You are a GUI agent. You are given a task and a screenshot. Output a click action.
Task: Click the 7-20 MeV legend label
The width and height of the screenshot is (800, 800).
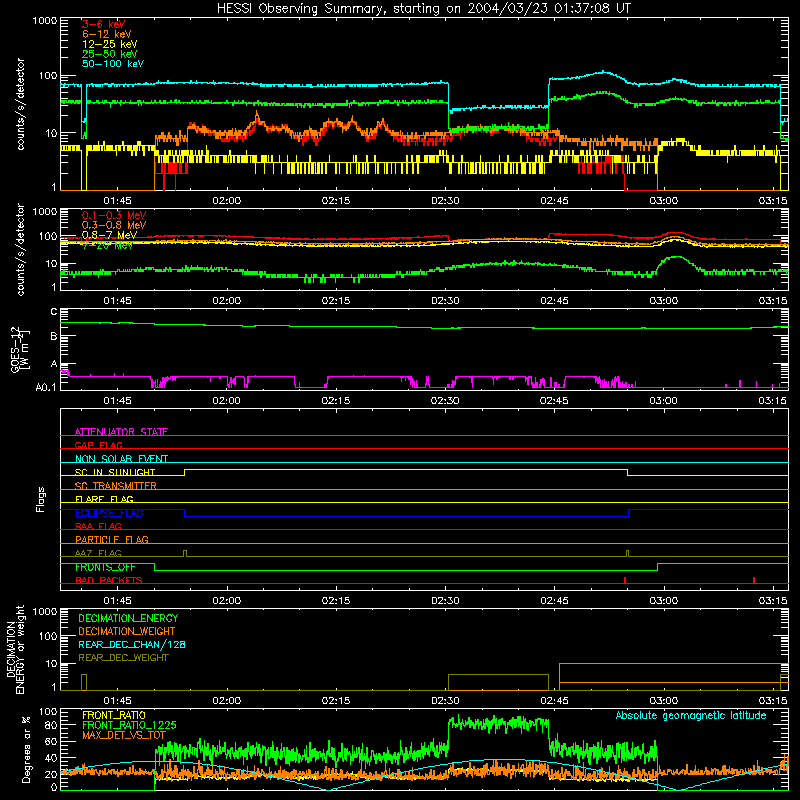[107, 245]
